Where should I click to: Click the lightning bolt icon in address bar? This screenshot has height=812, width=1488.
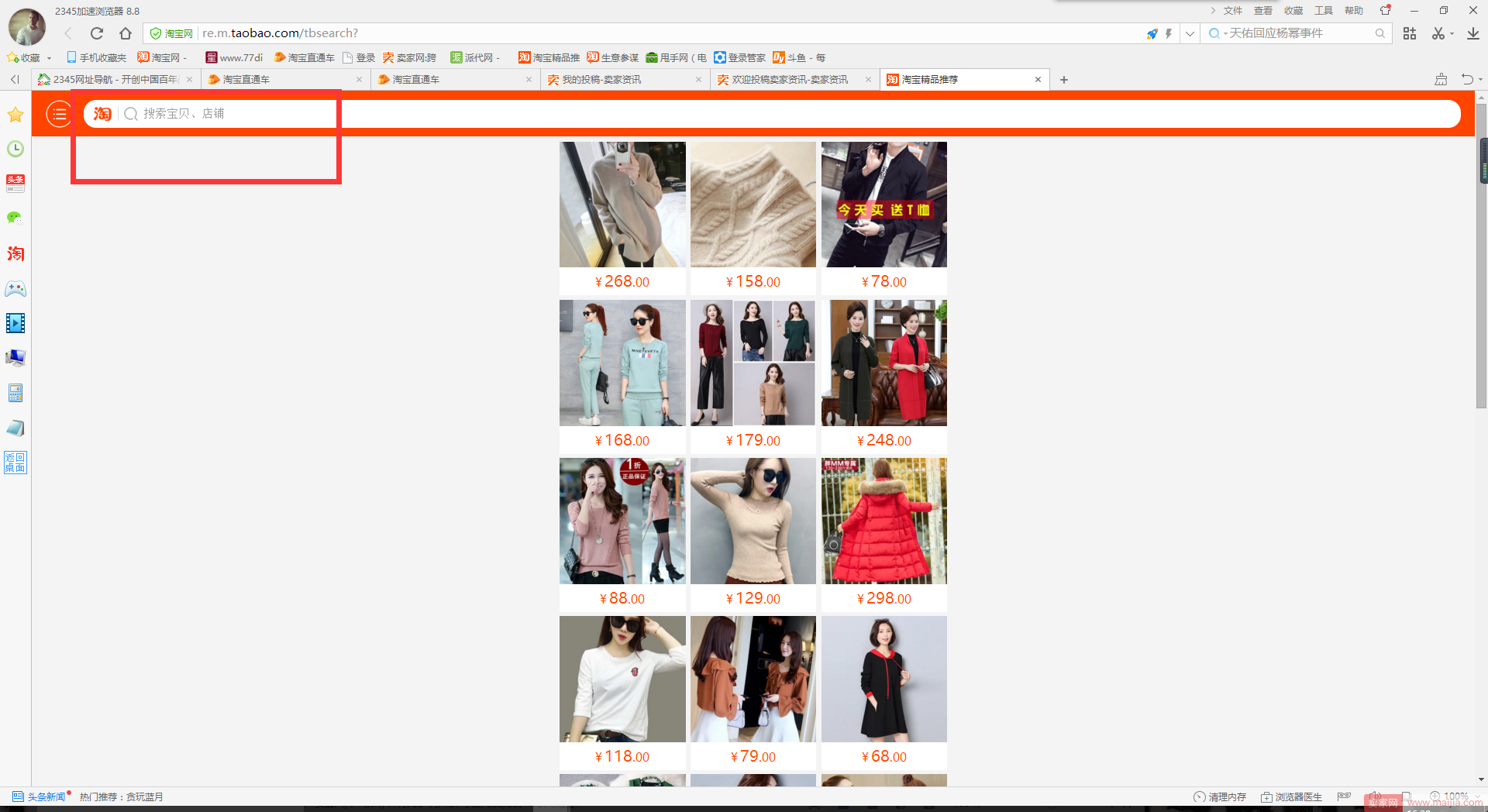click(x=1169, y=33)
